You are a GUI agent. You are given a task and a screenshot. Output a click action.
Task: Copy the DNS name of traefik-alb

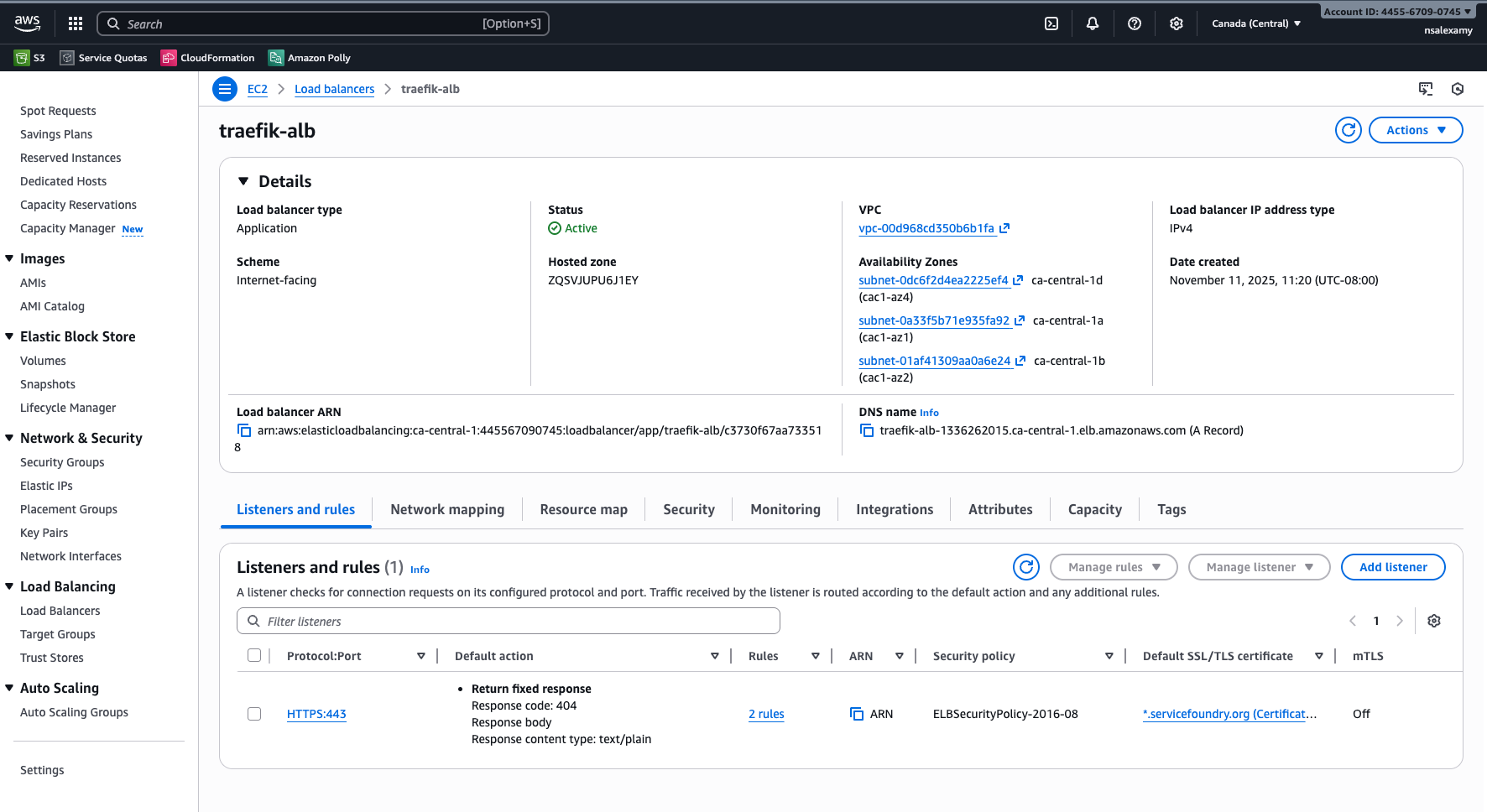tap(866, 429)
